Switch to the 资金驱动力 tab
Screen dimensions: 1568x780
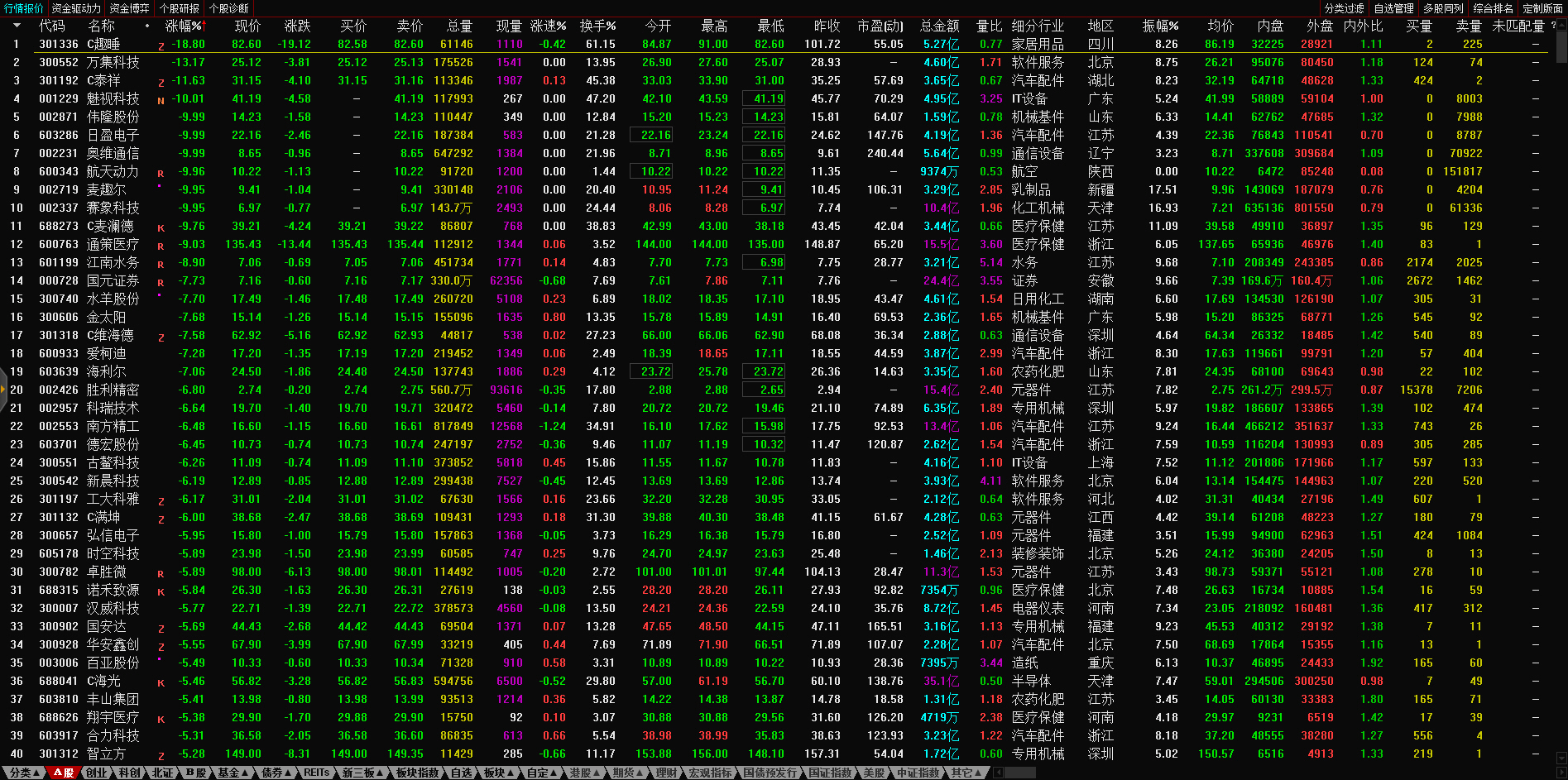(x=76, y=8)
